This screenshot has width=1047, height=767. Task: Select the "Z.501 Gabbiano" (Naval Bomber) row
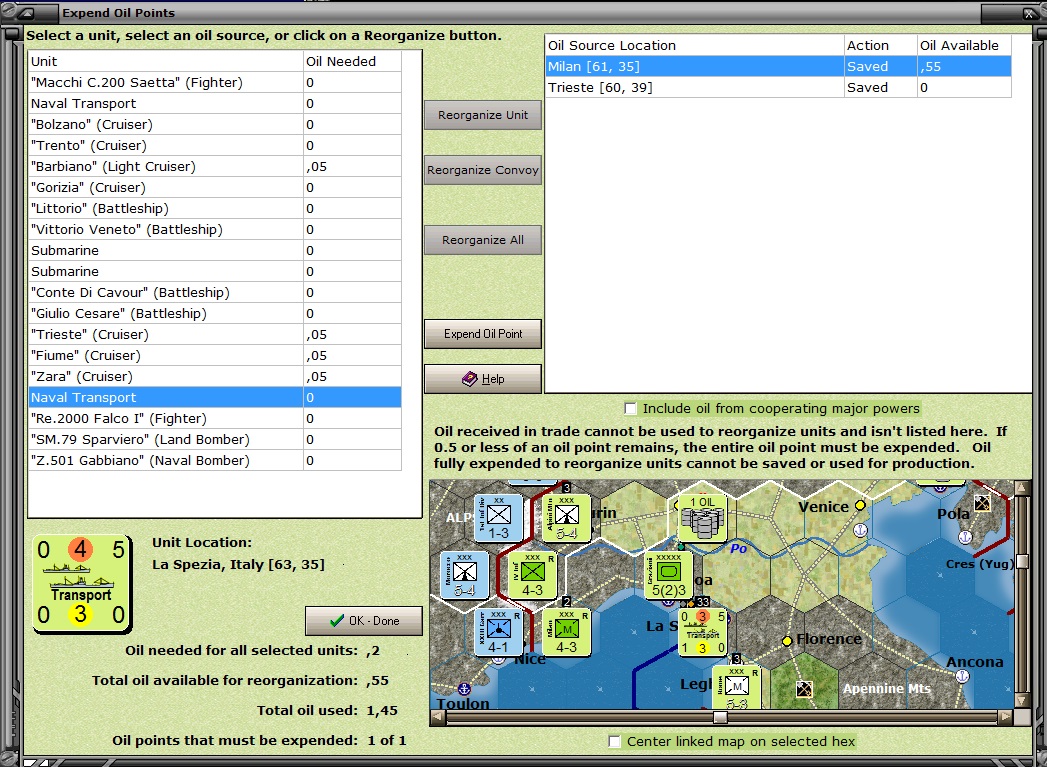pyautogui.click(x=215, y=461)
